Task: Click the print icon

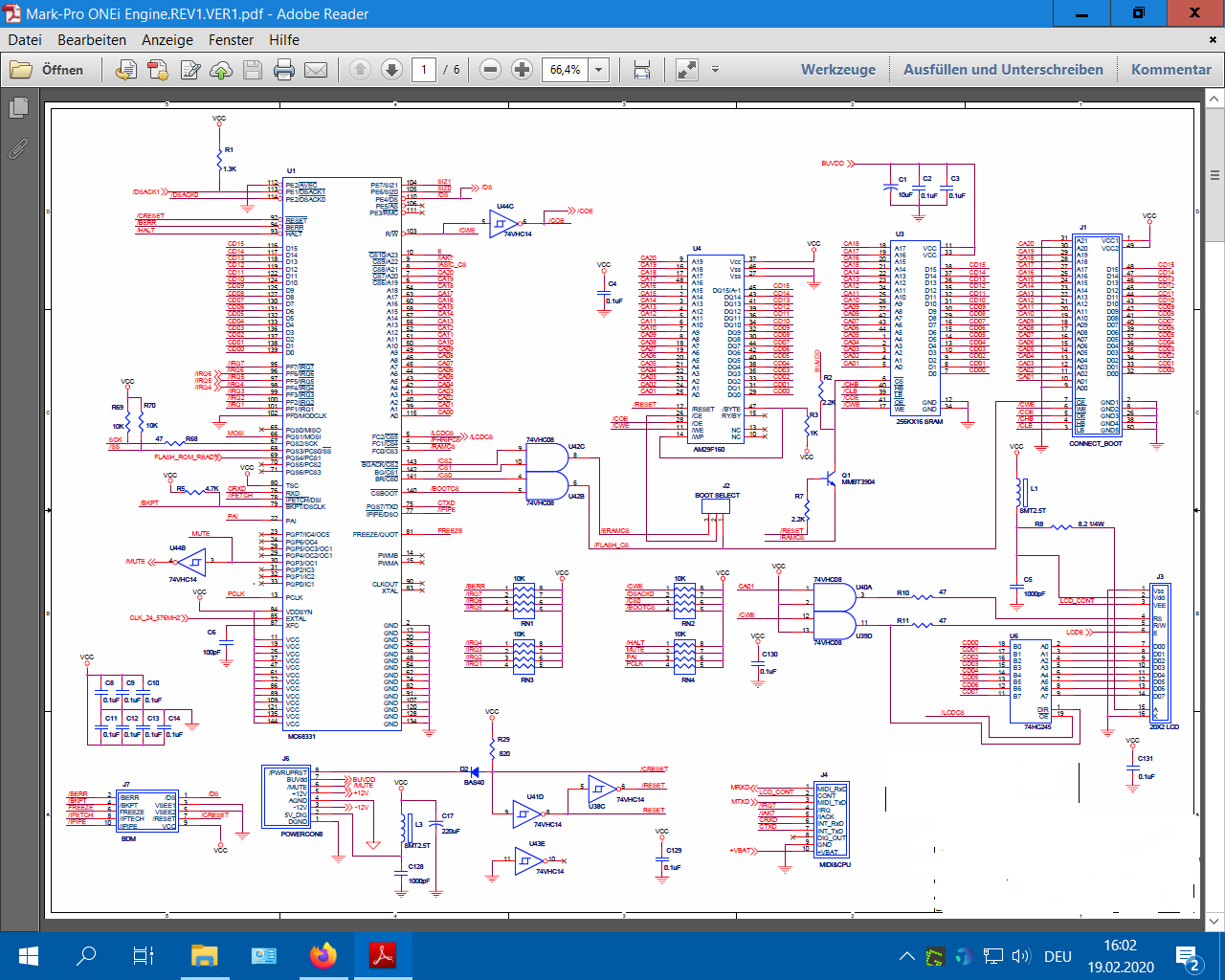Action: [x=284, y=70]
